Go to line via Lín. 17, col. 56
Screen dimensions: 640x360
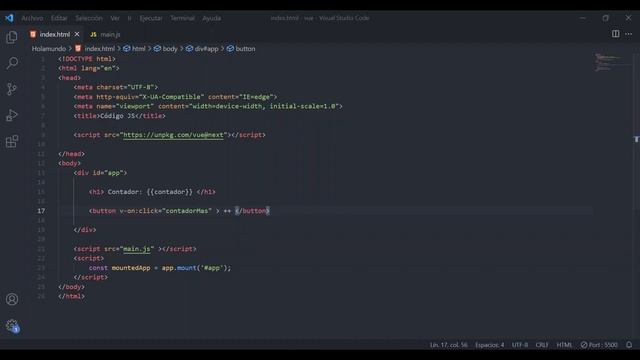448,345
